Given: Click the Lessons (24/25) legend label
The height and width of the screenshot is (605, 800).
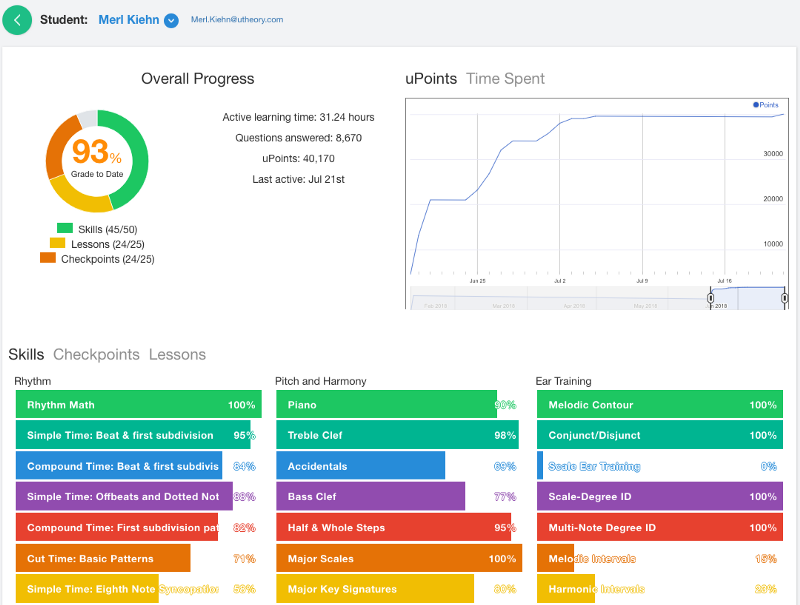Looking at the screenshot, I should tap(108, 244).
